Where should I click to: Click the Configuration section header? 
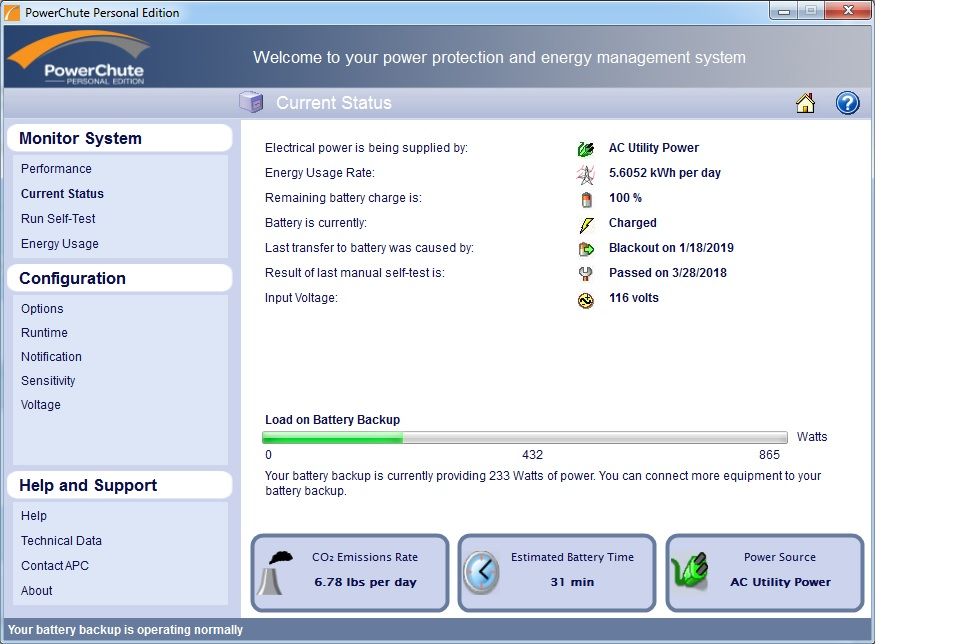(119, 279)
